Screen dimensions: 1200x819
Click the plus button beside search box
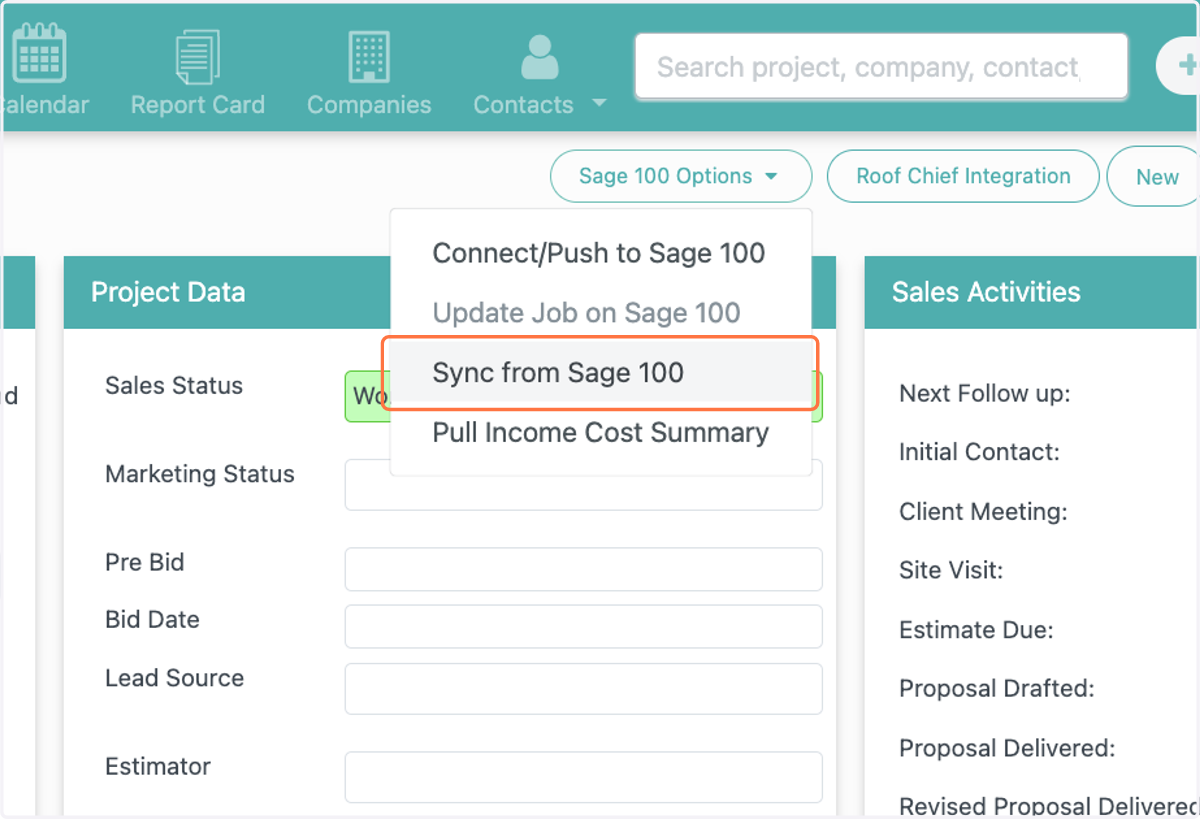pyautogui.click(x=1178, y=67)
